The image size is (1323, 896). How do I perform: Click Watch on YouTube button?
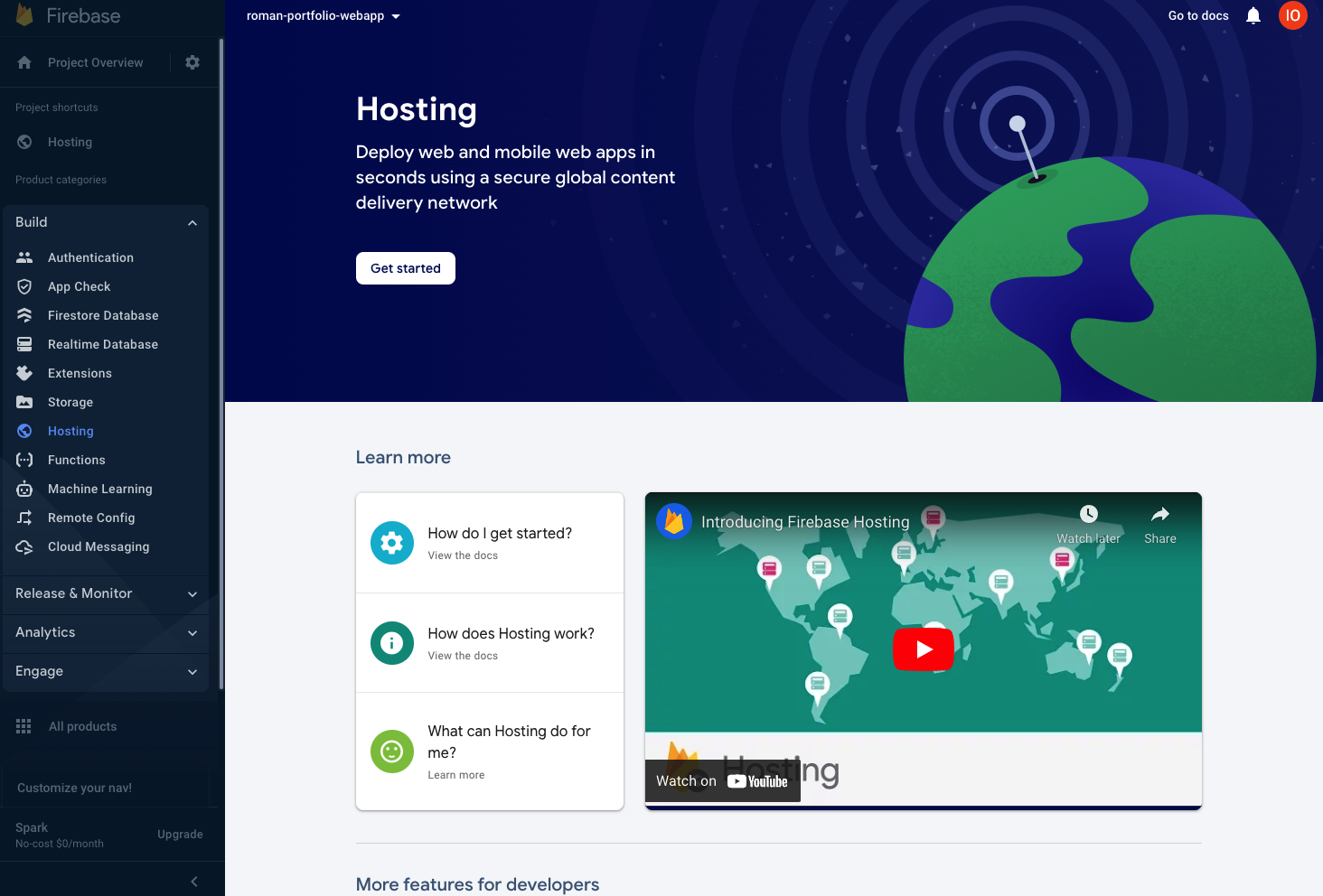(x=723, y=781)
